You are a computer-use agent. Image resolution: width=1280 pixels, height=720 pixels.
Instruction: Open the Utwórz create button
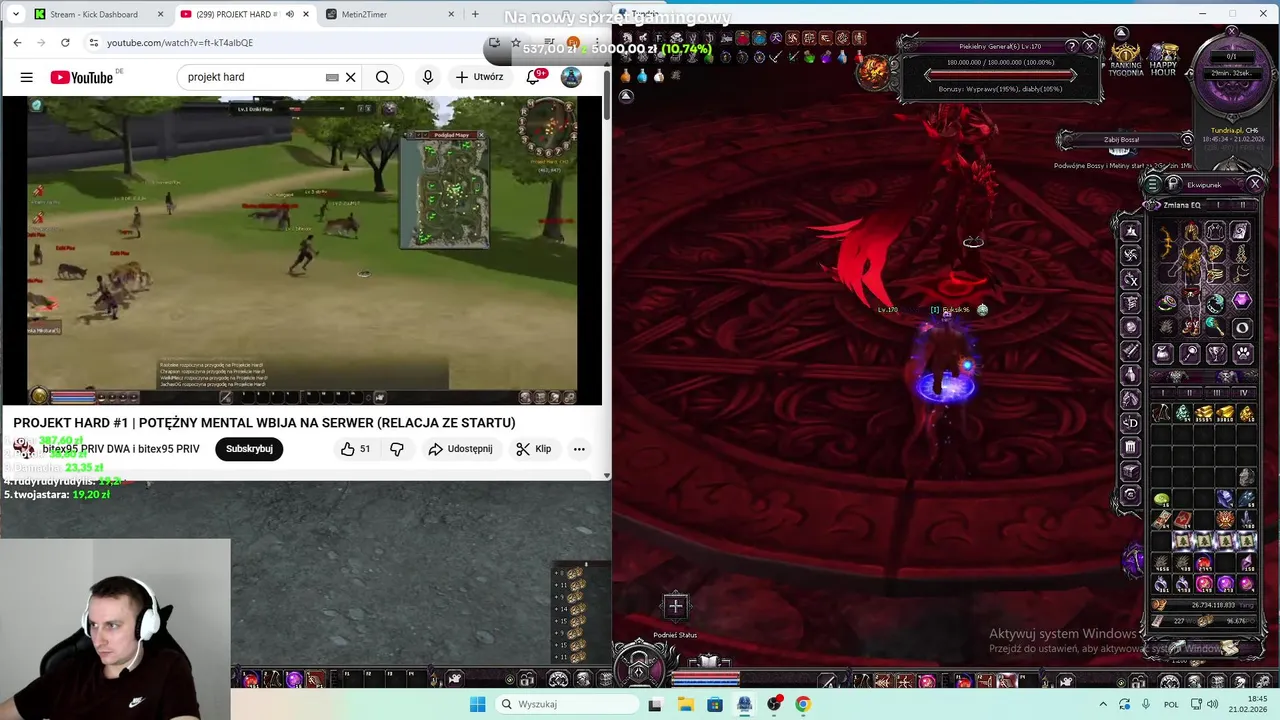coord(480,77)
